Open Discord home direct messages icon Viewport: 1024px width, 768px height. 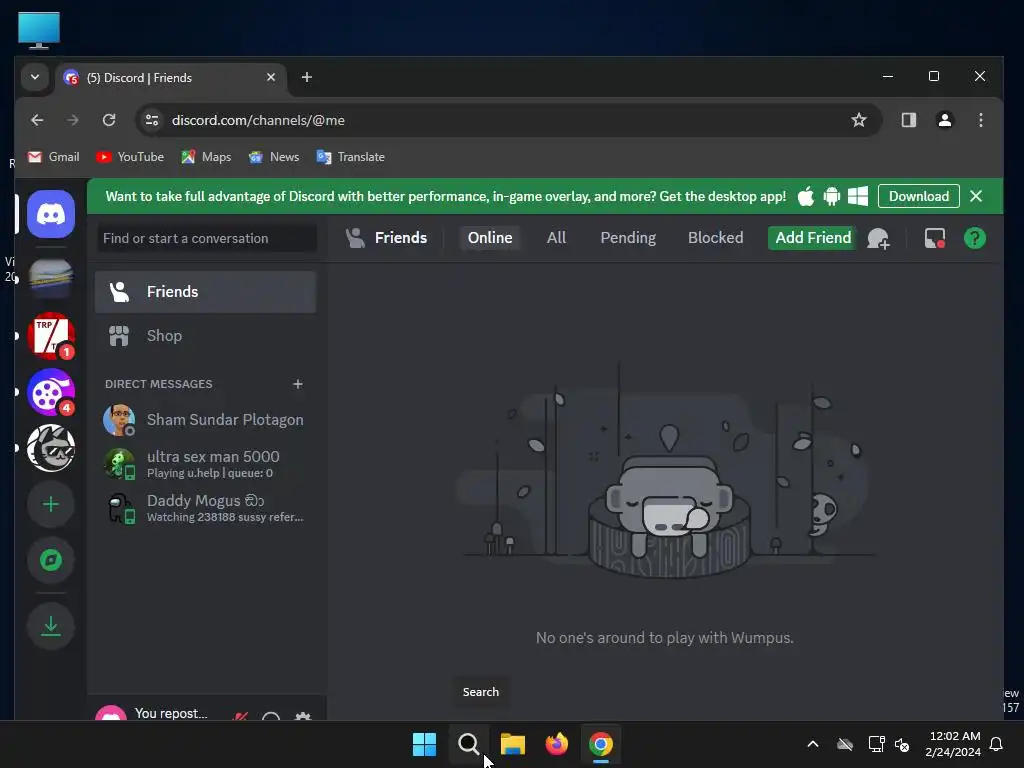click(51, 214)
